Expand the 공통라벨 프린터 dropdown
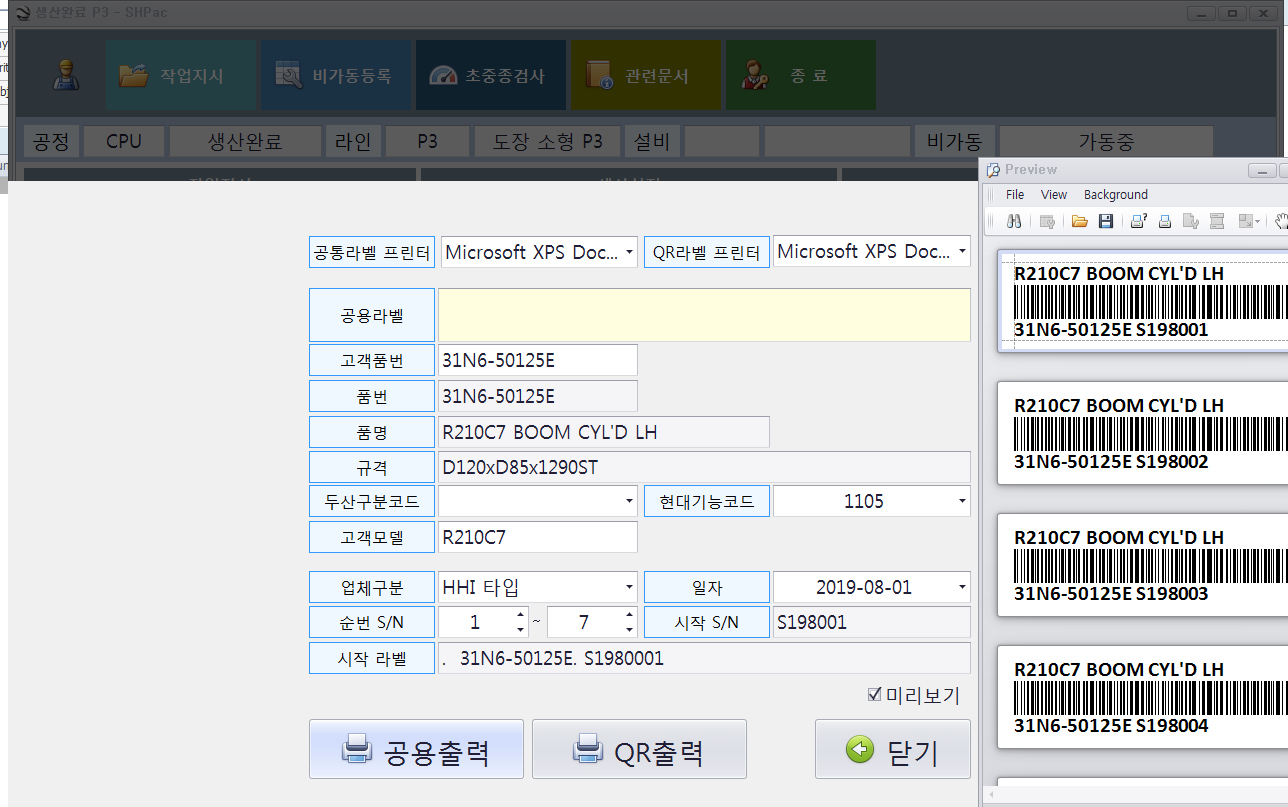1288x807 pixels. tap(630, 252)
